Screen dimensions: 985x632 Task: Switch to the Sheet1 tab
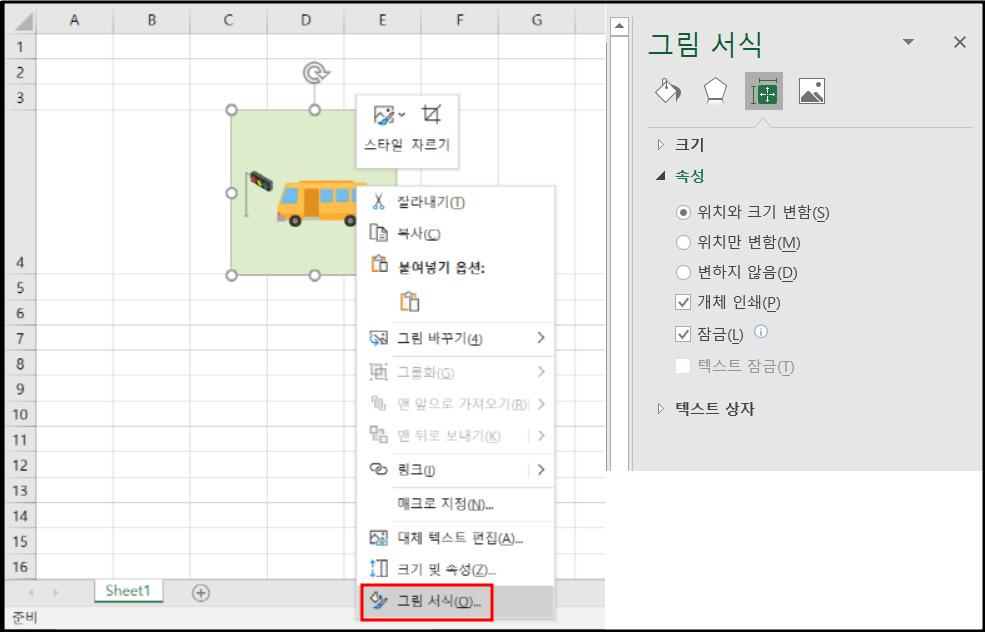[128, 591]
